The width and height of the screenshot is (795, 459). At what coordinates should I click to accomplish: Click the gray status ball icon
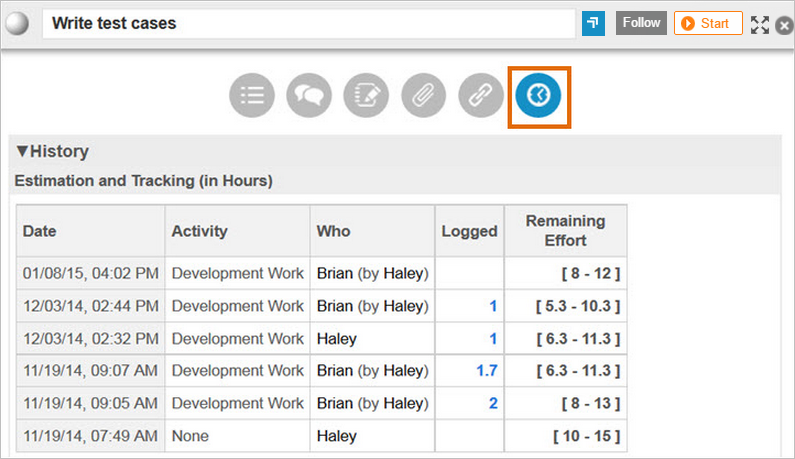(x=18, y=23)
